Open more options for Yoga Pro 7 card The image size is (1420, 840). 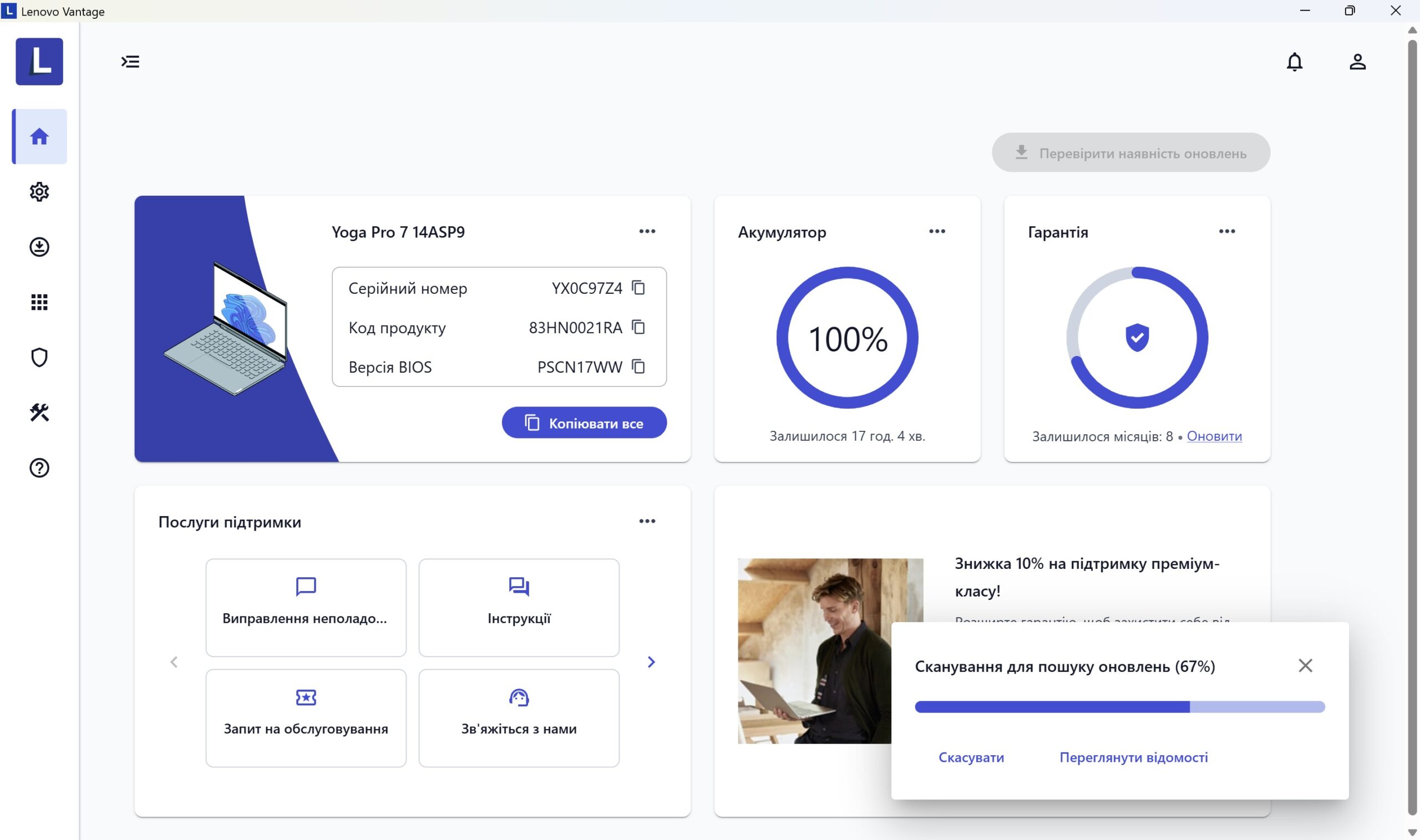tap(647, 232)
